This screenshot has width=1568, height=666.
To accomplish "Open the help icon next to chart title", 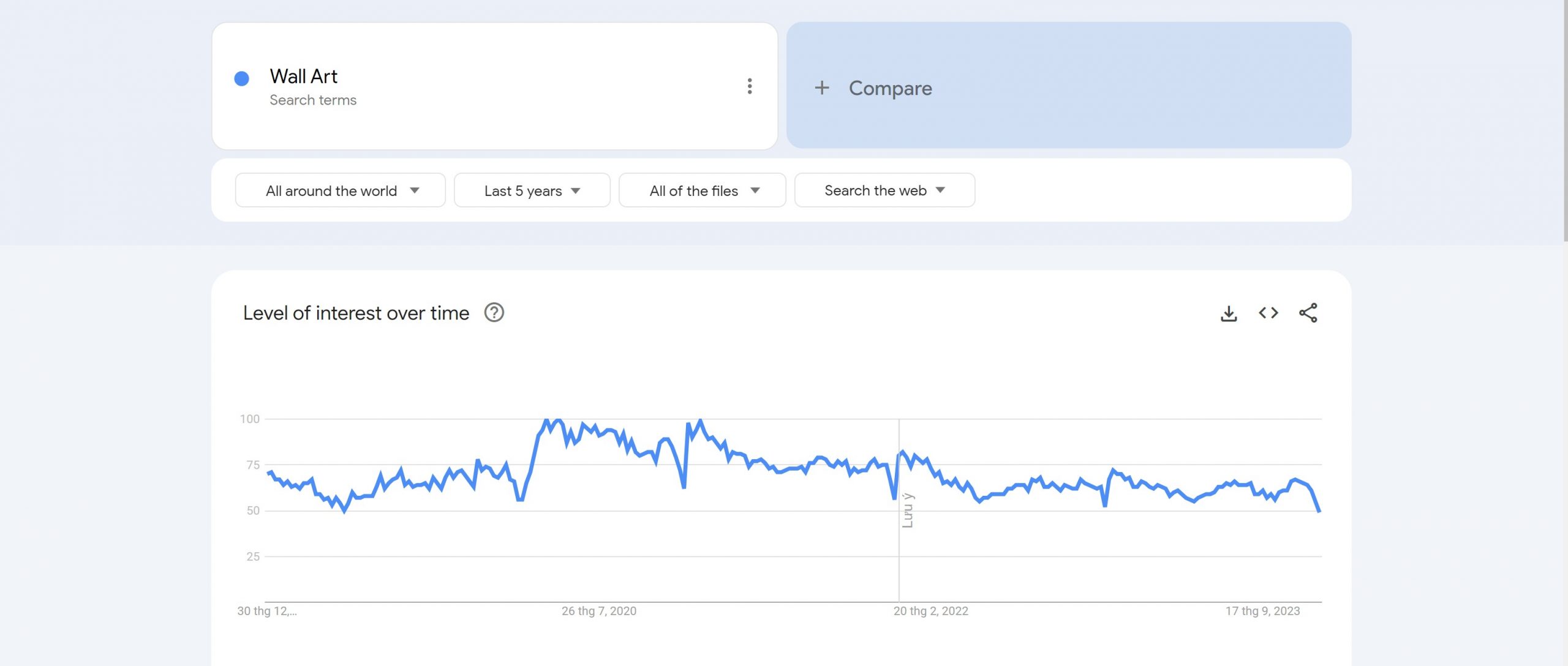I will [x=494, y=313].
